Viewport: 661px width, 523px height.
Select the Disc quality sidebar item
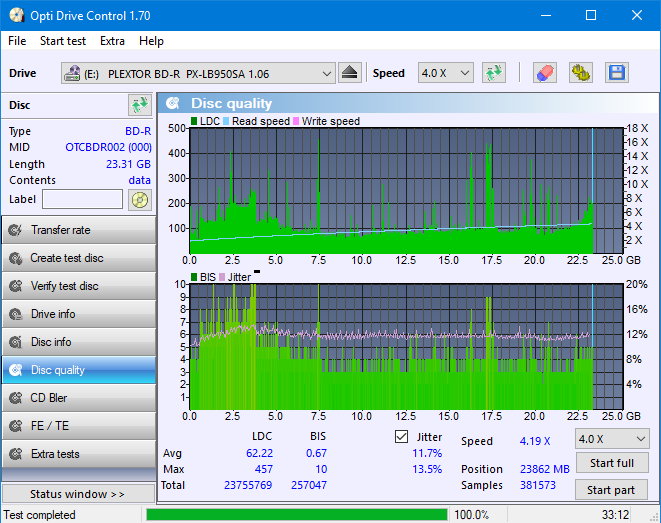pos(79,370)
